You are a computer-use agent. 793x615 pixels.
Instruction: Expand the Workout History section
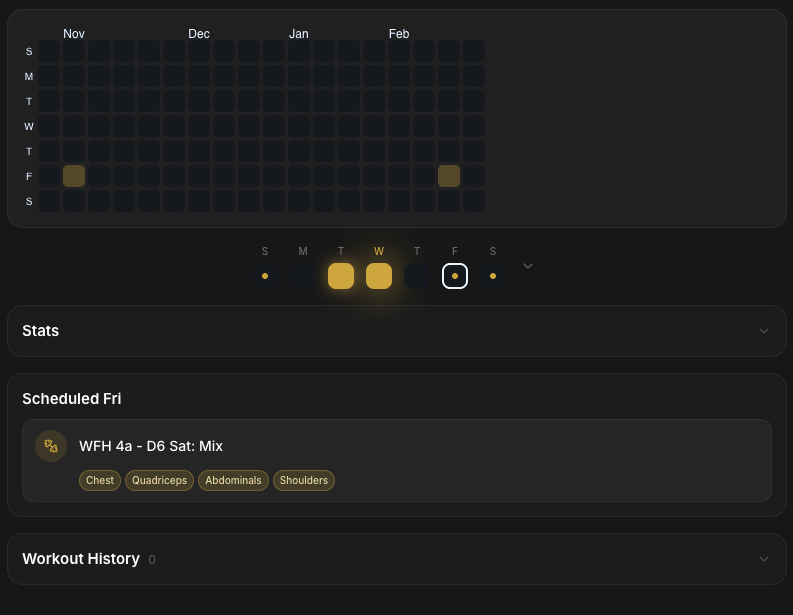764,559
